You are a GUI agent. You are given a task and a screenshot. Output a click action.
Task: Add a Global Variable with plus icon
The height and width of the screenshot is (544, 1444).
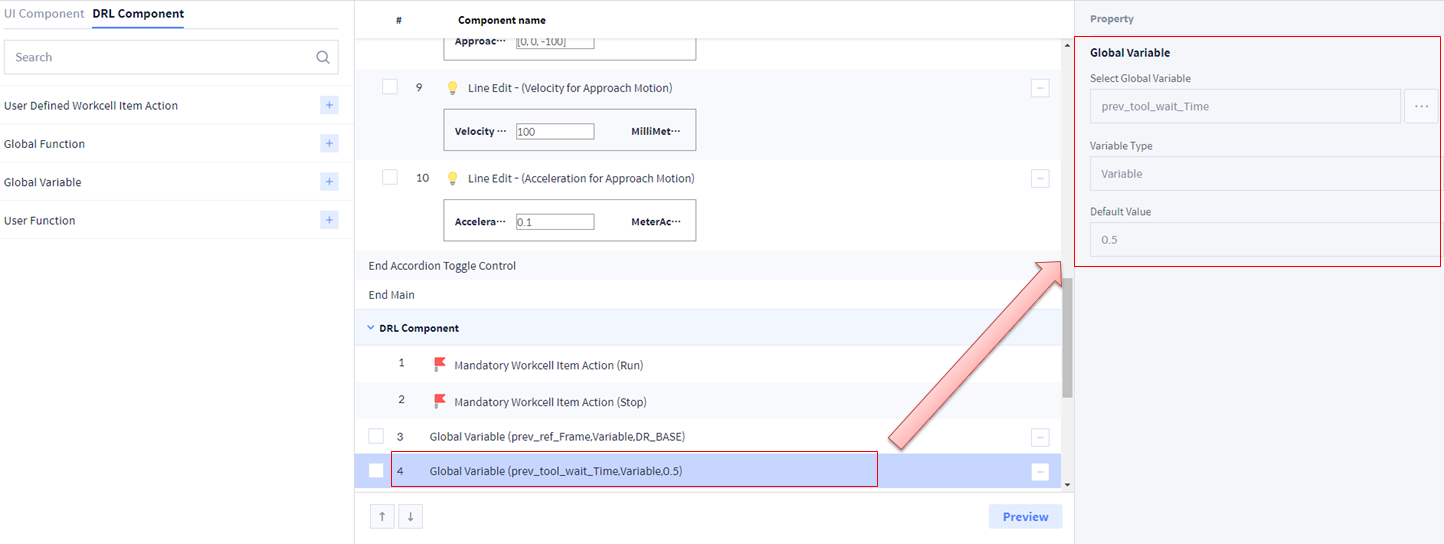point(329,182)
